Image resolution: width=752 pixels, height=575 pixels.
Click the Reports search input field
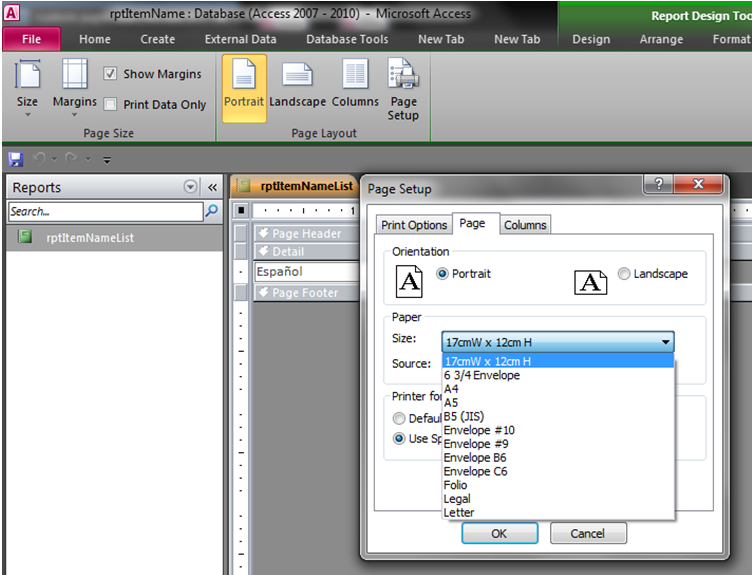click(x=106, y=211)
